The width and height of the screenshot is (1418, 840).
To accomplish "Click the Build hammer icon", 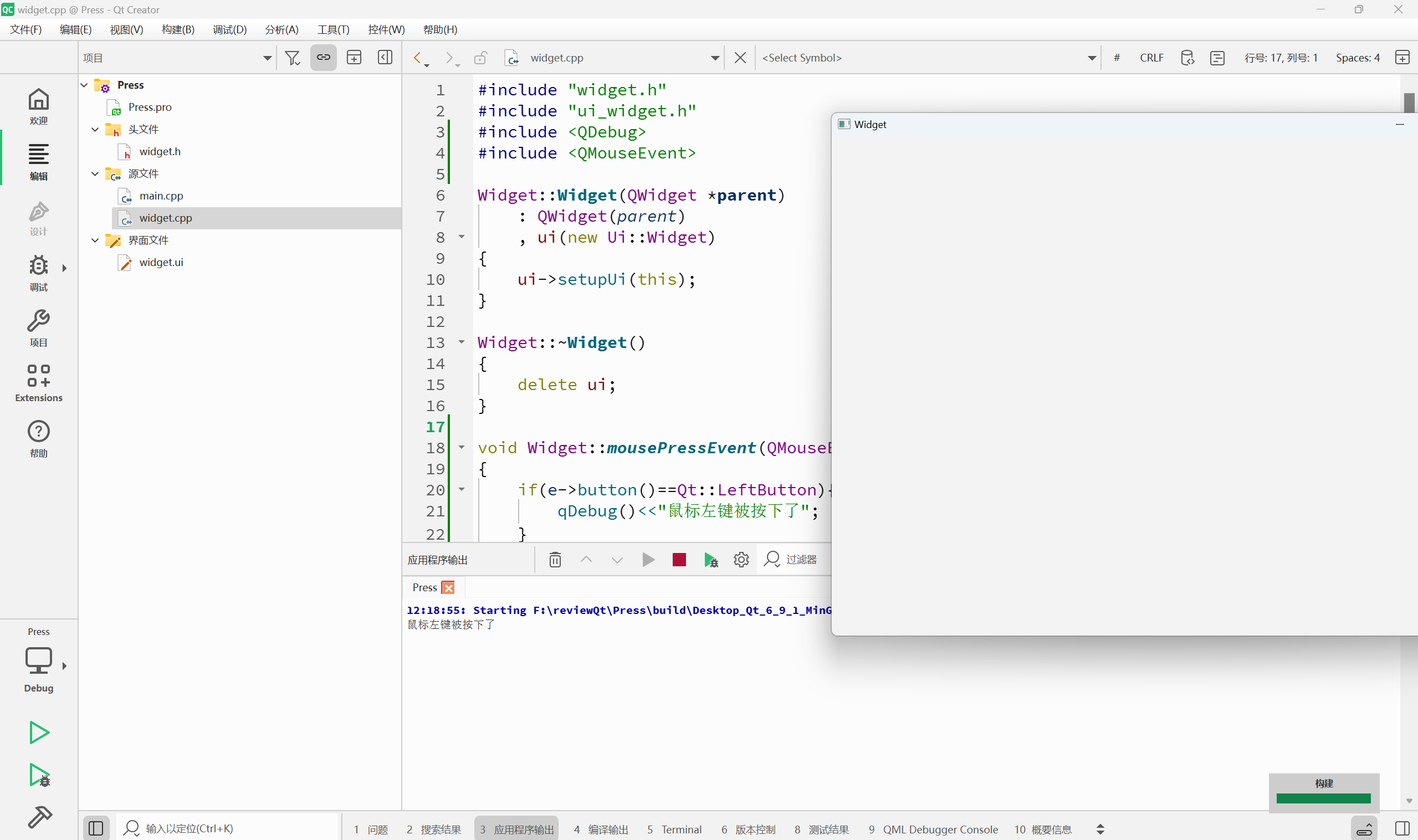I will click(x=38, y=817).
